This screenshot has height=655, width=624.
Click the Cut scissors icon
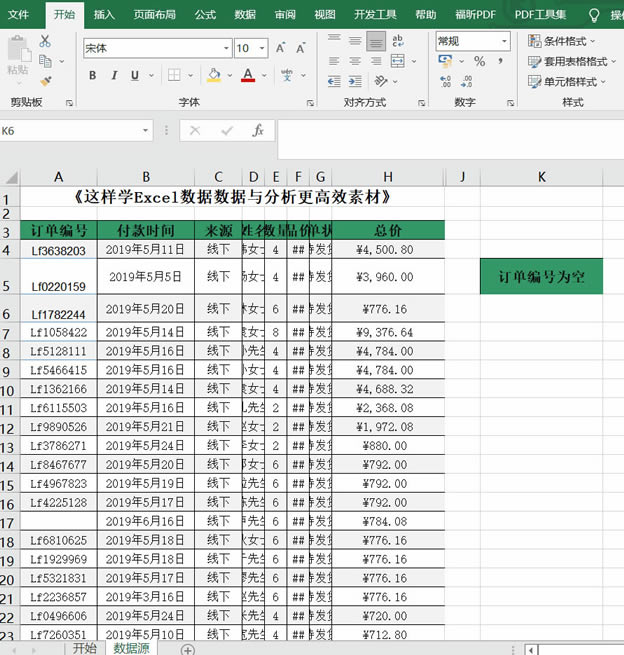(45, 41)
